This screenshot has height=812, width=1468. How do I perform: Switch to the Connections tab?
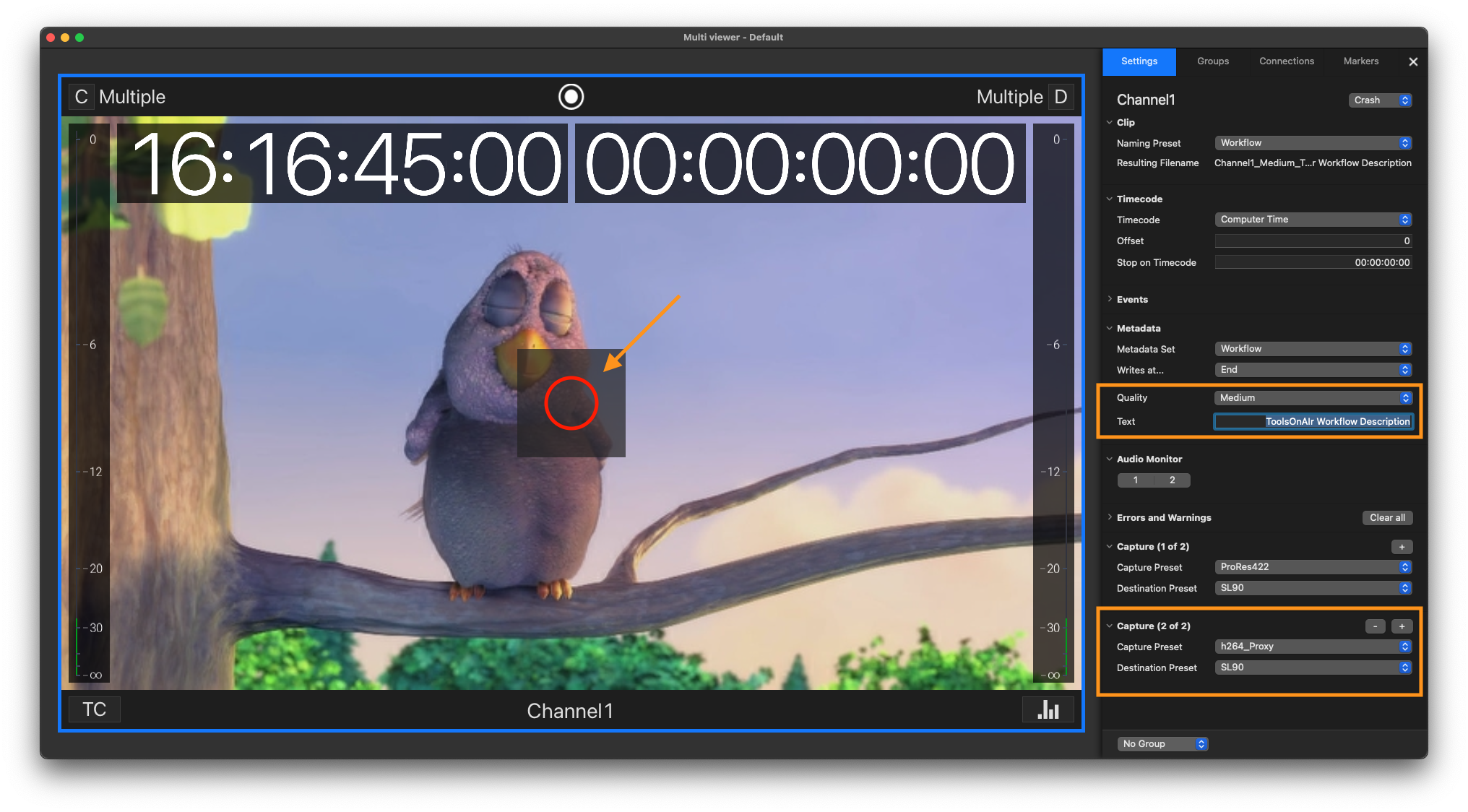coord(1287,61)
